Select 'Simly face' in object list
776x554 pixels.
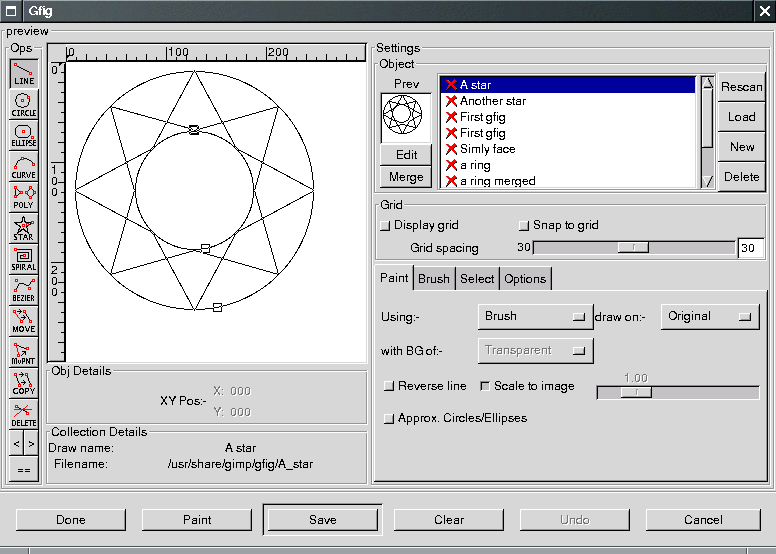point(487,149)
